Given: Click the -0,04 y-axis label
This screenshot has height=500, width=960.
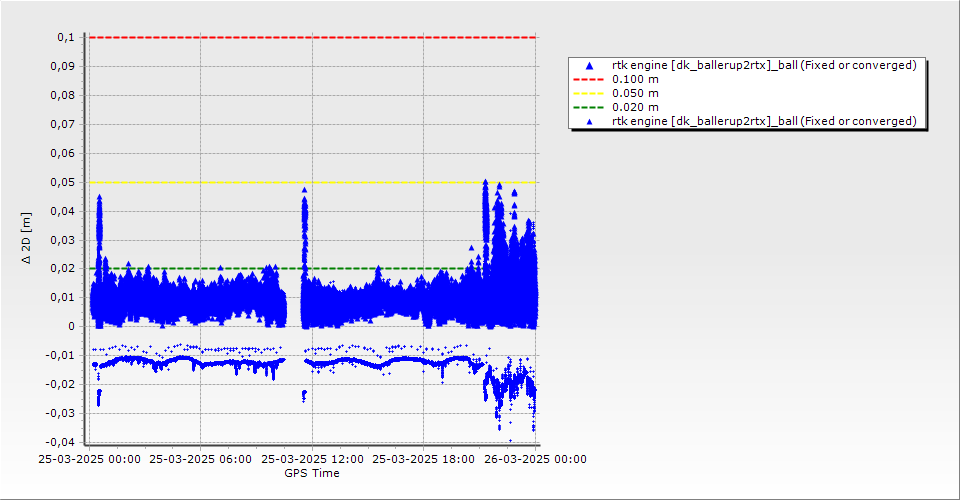Looking at the screenshot, I should click(60, 442).
